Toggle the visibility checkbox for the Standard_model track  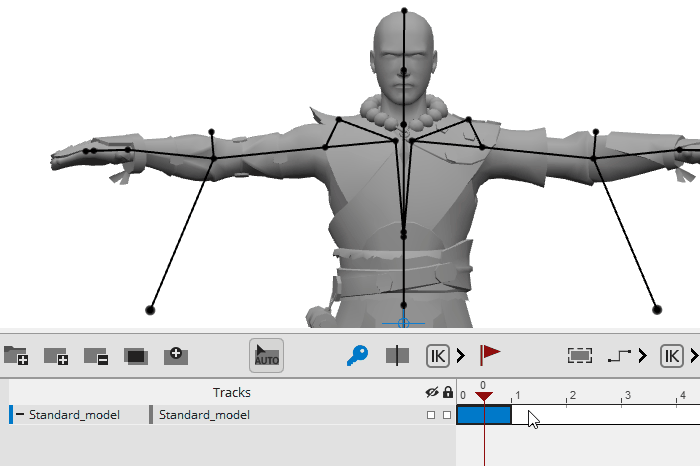pos(431,415)
